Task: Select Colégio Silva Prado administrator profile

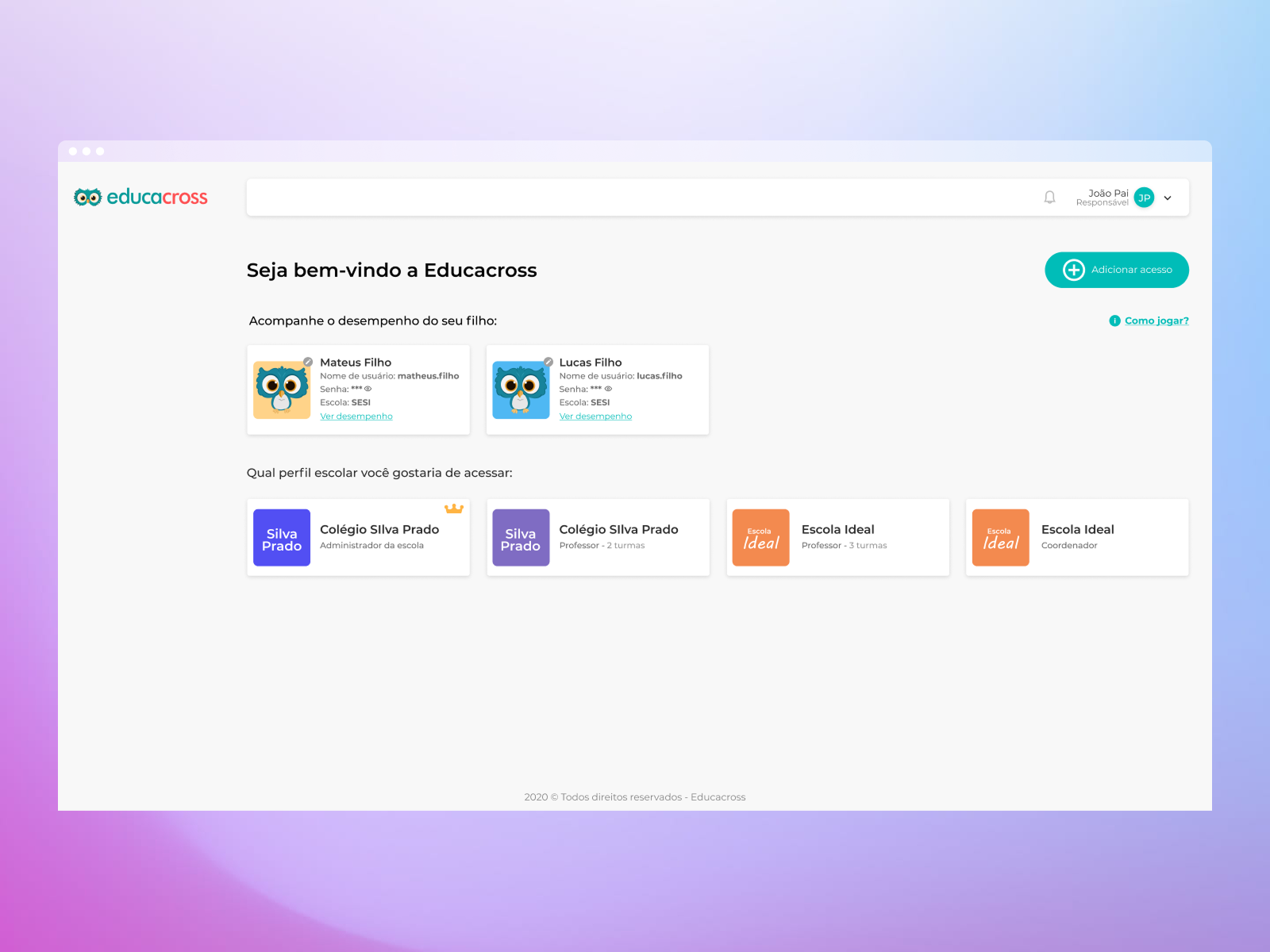Action: (x=358, y=537)
